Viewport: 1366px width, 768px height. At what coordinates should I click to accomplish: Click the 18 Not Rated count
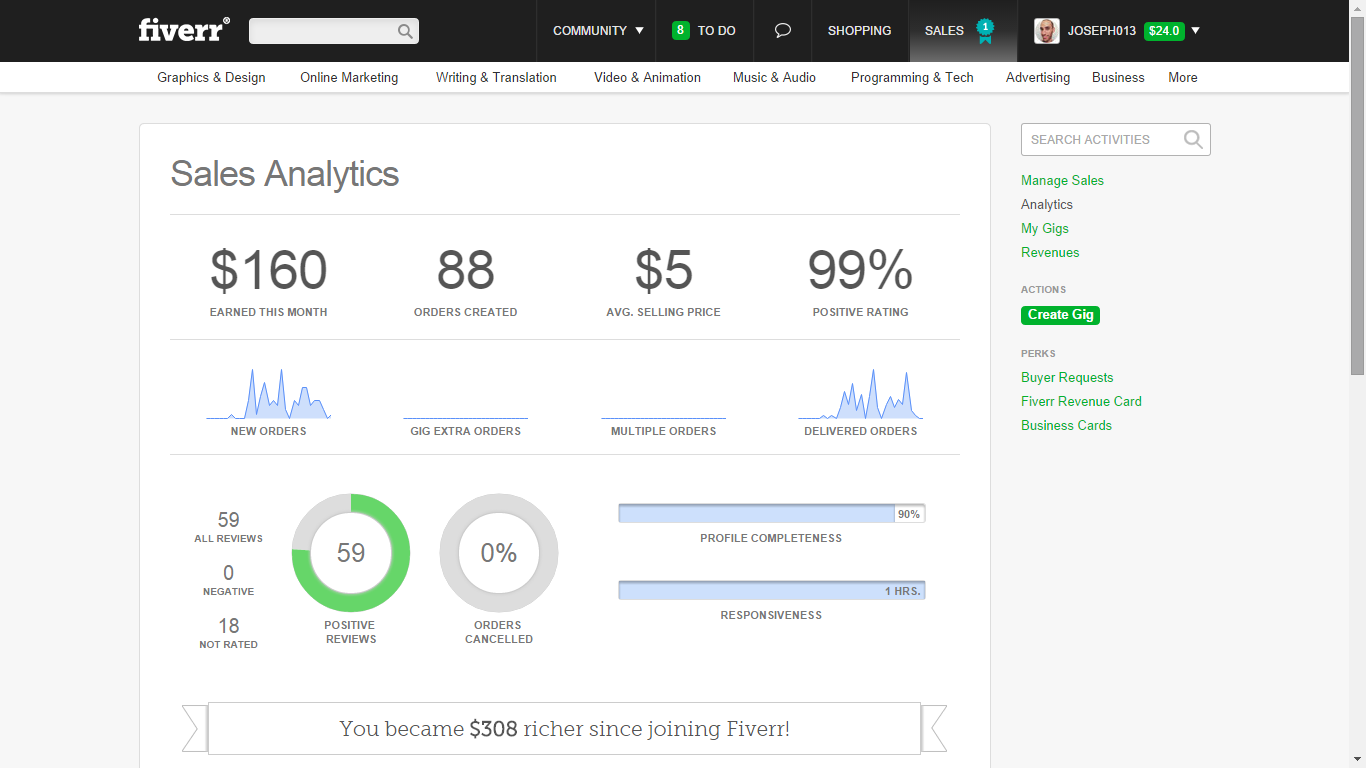coord(228,626)
